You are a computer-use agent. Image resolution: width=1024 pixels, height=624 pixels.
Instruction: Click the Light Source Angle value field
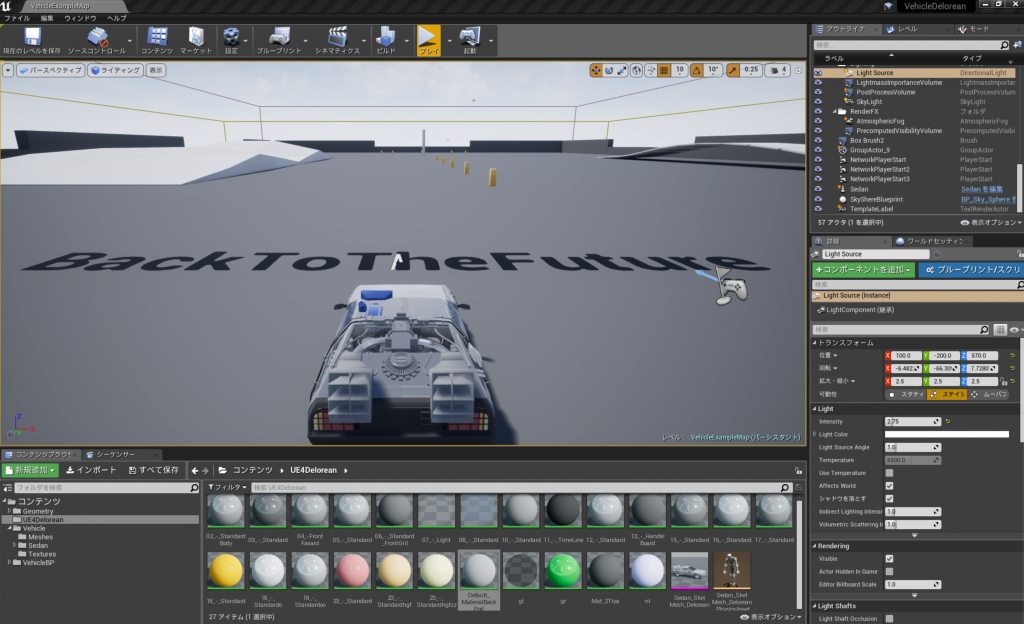(912, 448)
